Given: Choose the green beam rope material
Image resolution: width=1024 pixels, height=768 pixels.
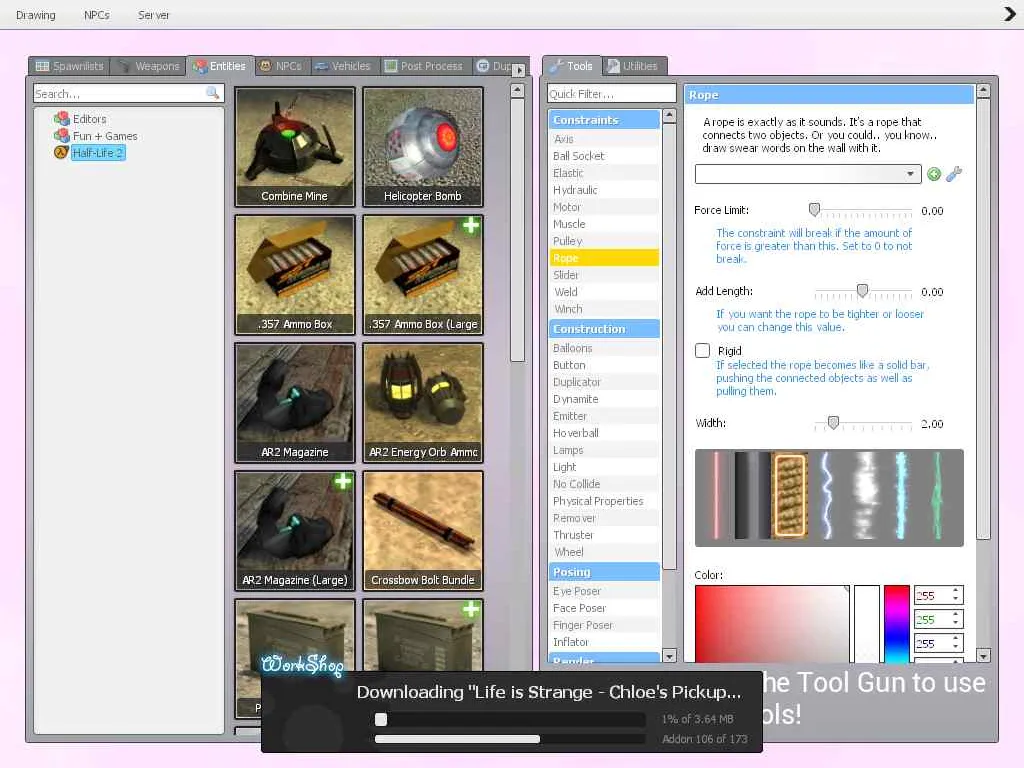Looking at the screenshot, I should tap(938, 496).
